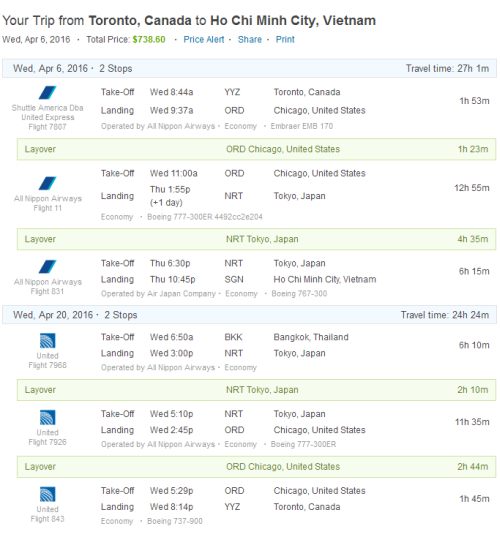Click the NRT Tokyo 2h 10m layover bar
Image resolution: width=500 pixels, height=537 pixels.
pos(256,390)
